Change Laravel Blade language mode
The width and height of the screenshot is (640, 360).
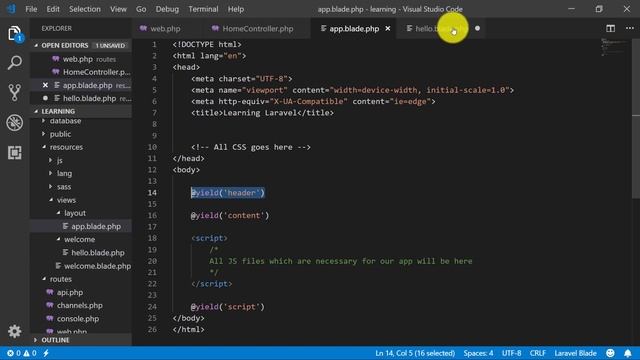575,353
